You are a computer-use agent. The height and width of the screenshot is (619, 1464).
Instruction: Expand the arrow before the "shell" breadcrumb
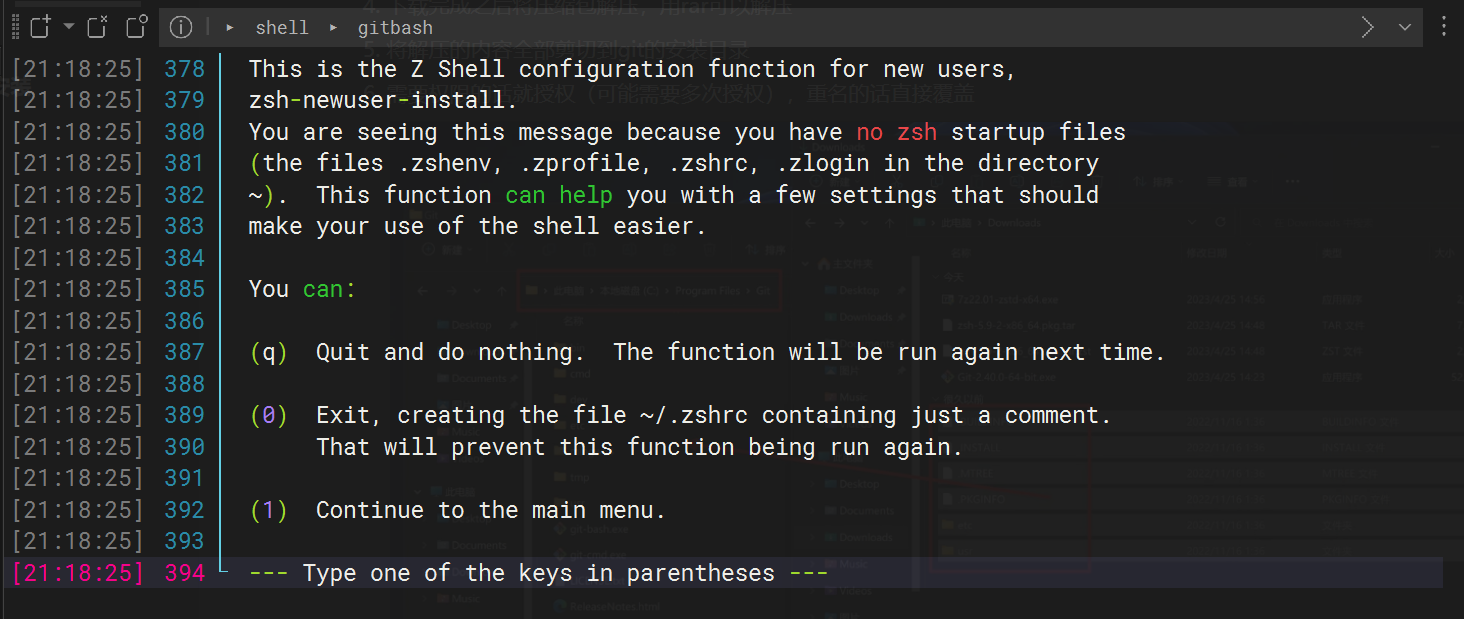[230, 28]
